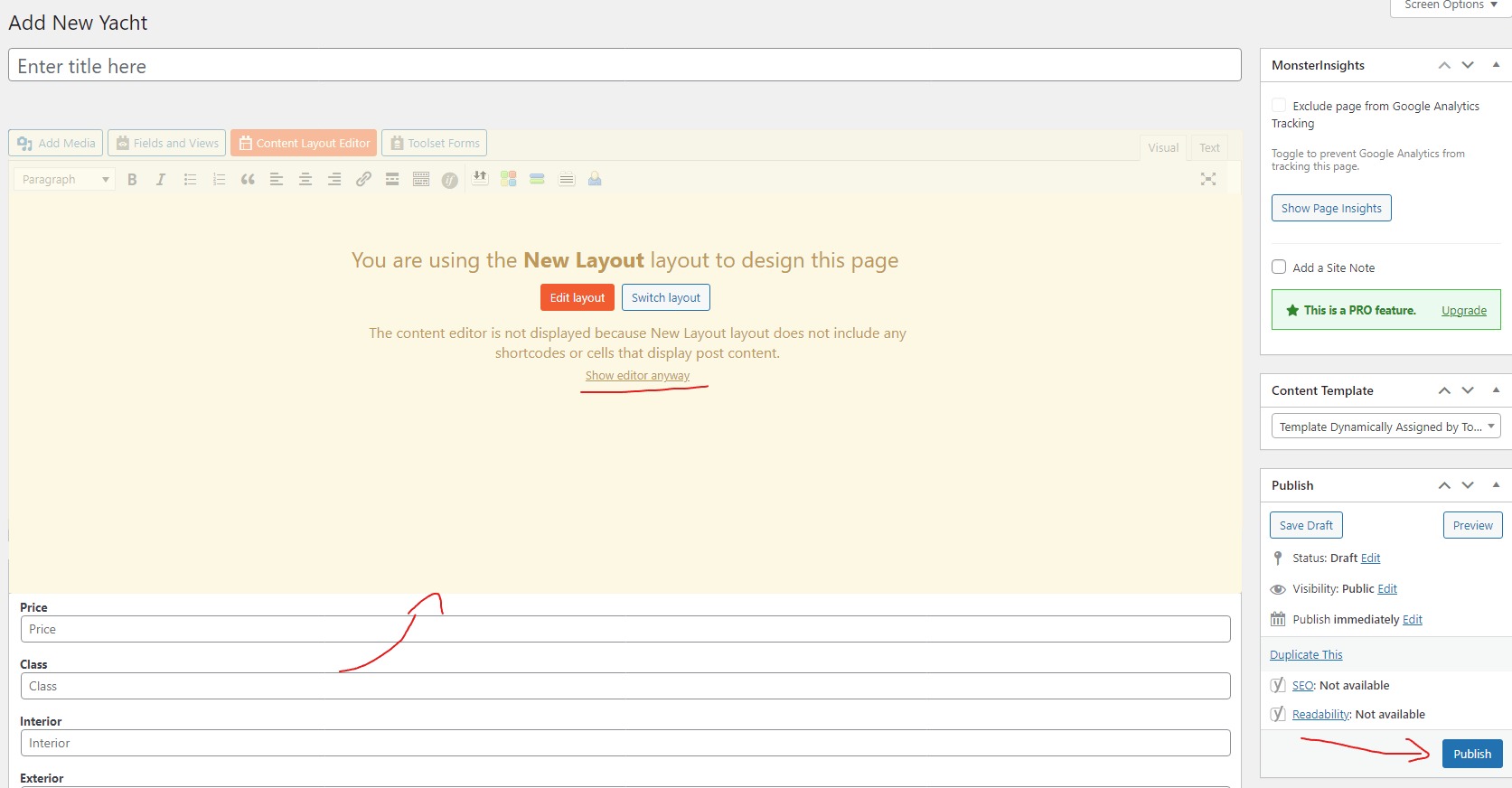Click Show Page Insights button
Image resolution: width=1512 pixels, height=788 pixels.
click(1331, 208)
